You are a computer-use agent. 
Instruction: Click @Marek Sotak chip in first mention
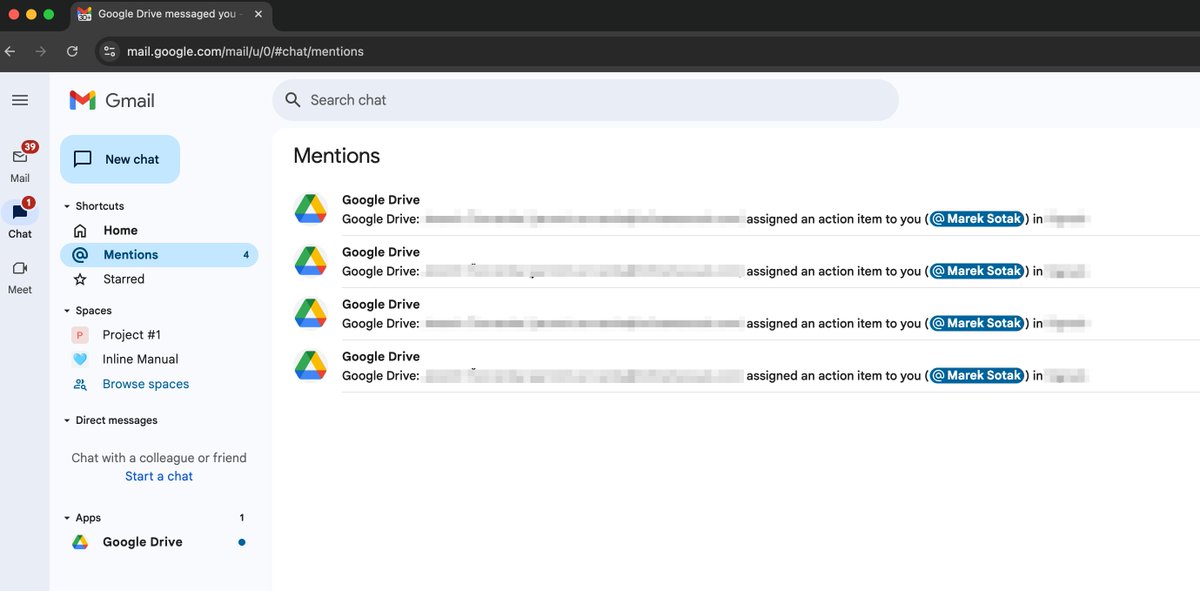coord(977,219)
